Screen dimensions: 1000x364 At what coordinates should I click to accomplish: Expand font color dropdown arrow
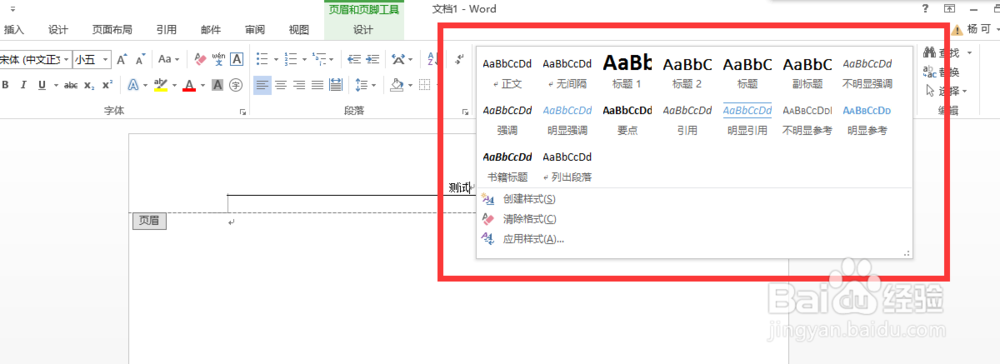coord(203,85)
